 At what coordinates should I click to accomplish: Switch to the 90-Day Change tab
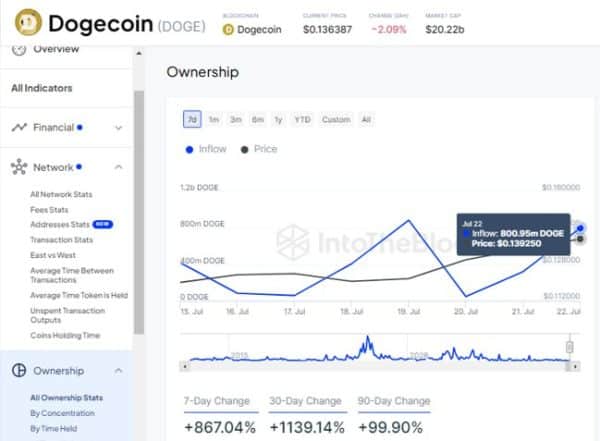coord(394,401)
